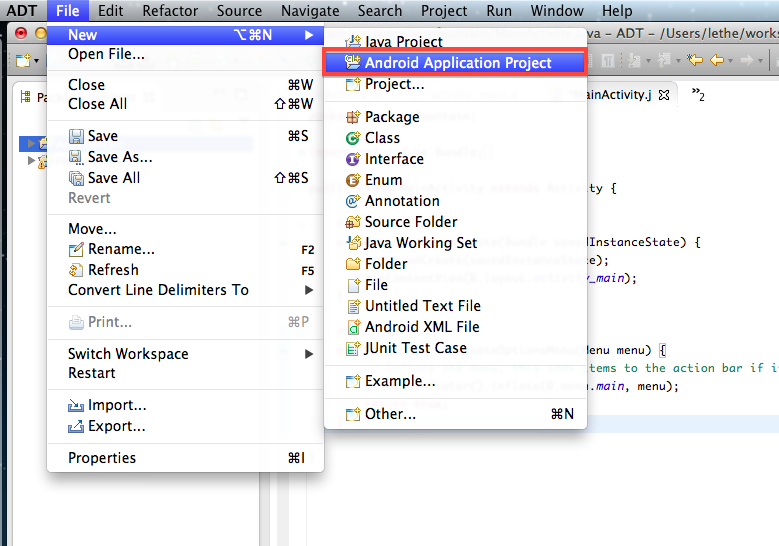Click the back navigation arrow in toolbar
Screen dimensions: 779x546
(x=717, y=60)
